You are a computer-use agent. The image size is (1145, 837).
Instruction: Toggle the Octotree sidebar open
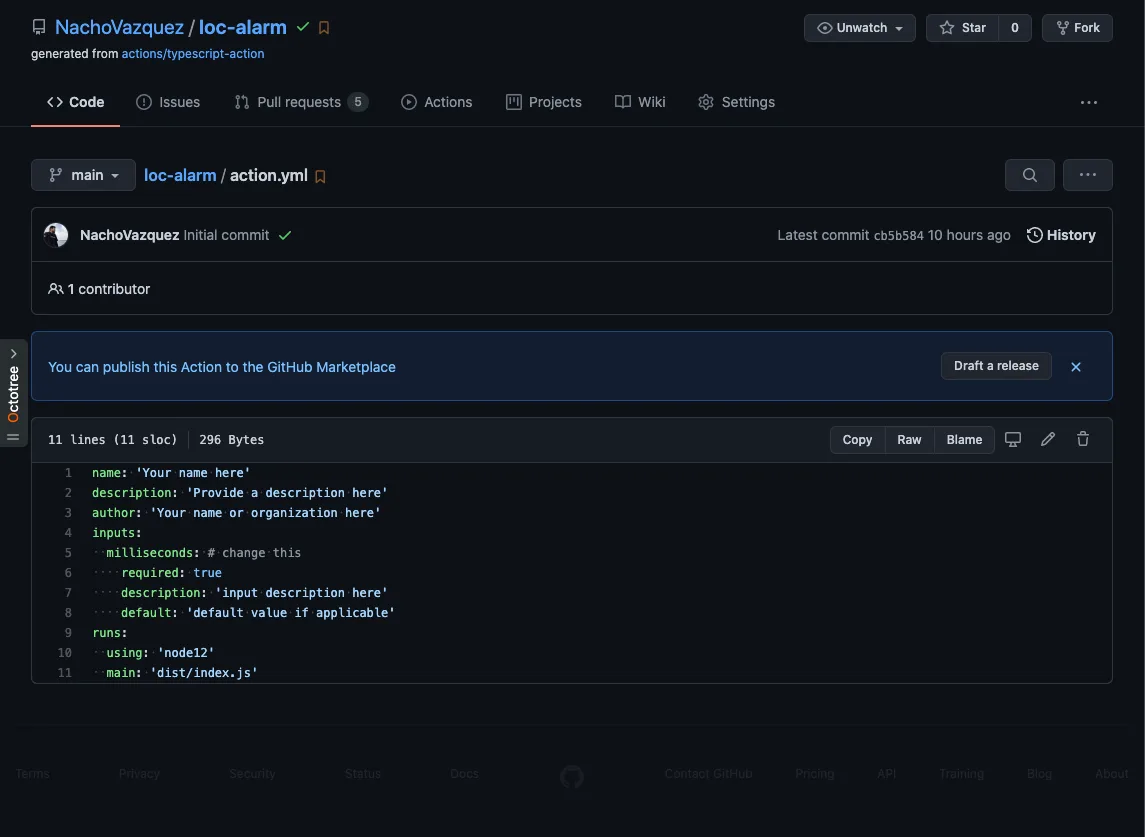pyautogui.click(x=13, y=436)
